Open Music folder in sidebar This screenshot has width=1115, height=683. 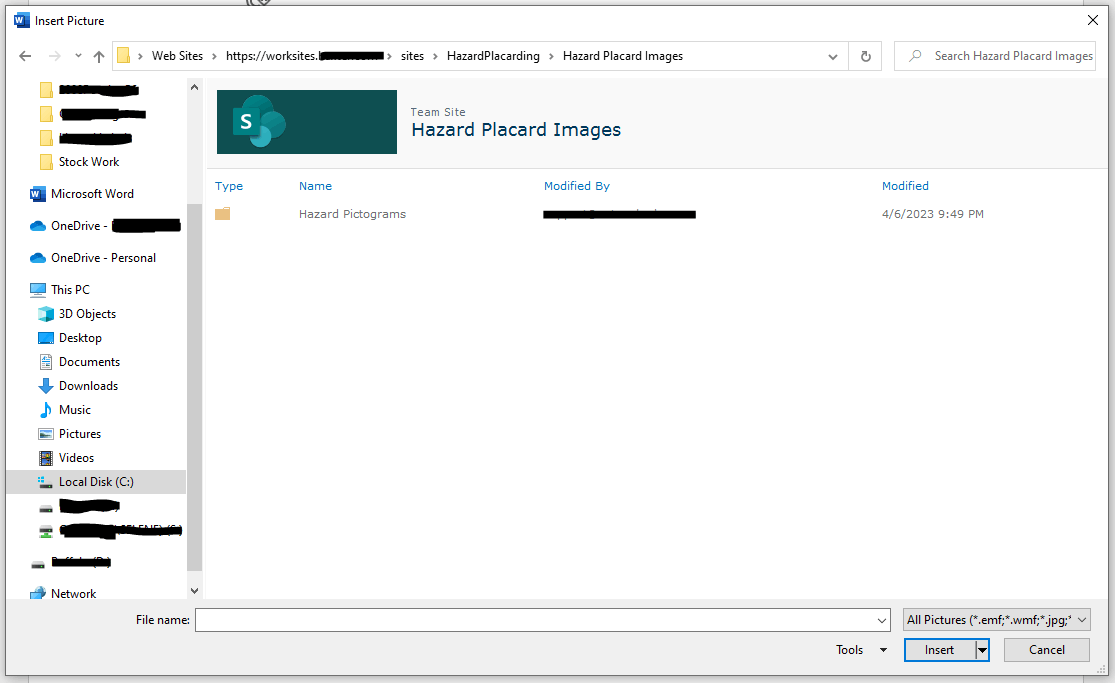click(75, 411)
